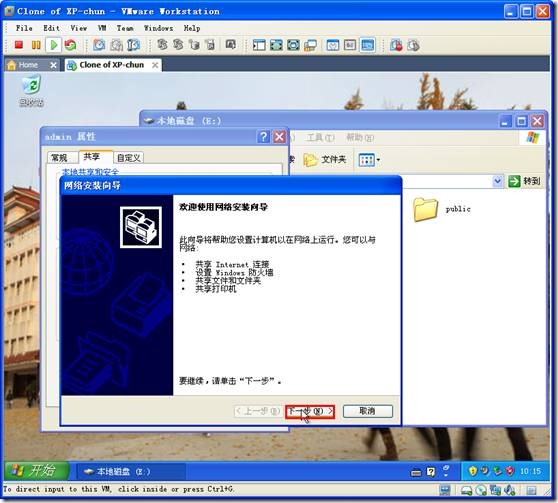This screenshot has width=558, height=503.
Task: Click the Record toolbar icon with red dot
Action: coord(396,45)
